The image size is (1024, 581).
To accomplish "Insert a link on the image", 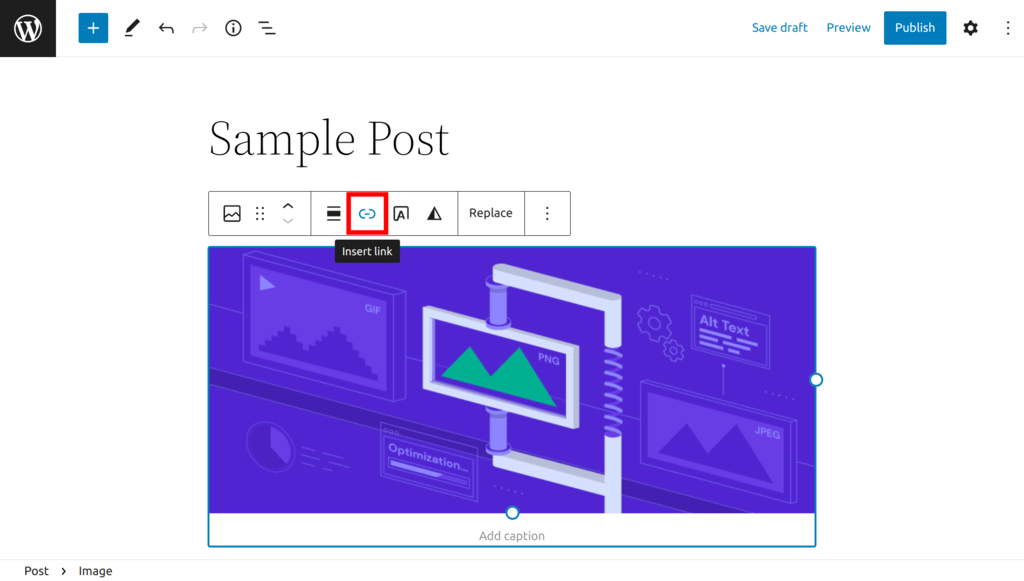I will click(x=366, y=213).
